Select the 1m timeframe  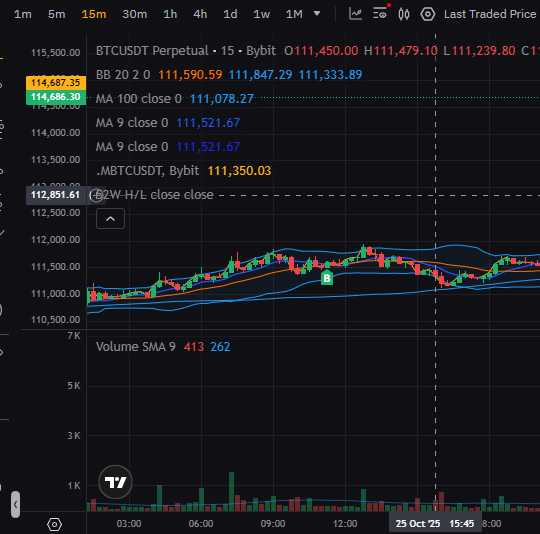pyautogui.click(x=23, y=14)
